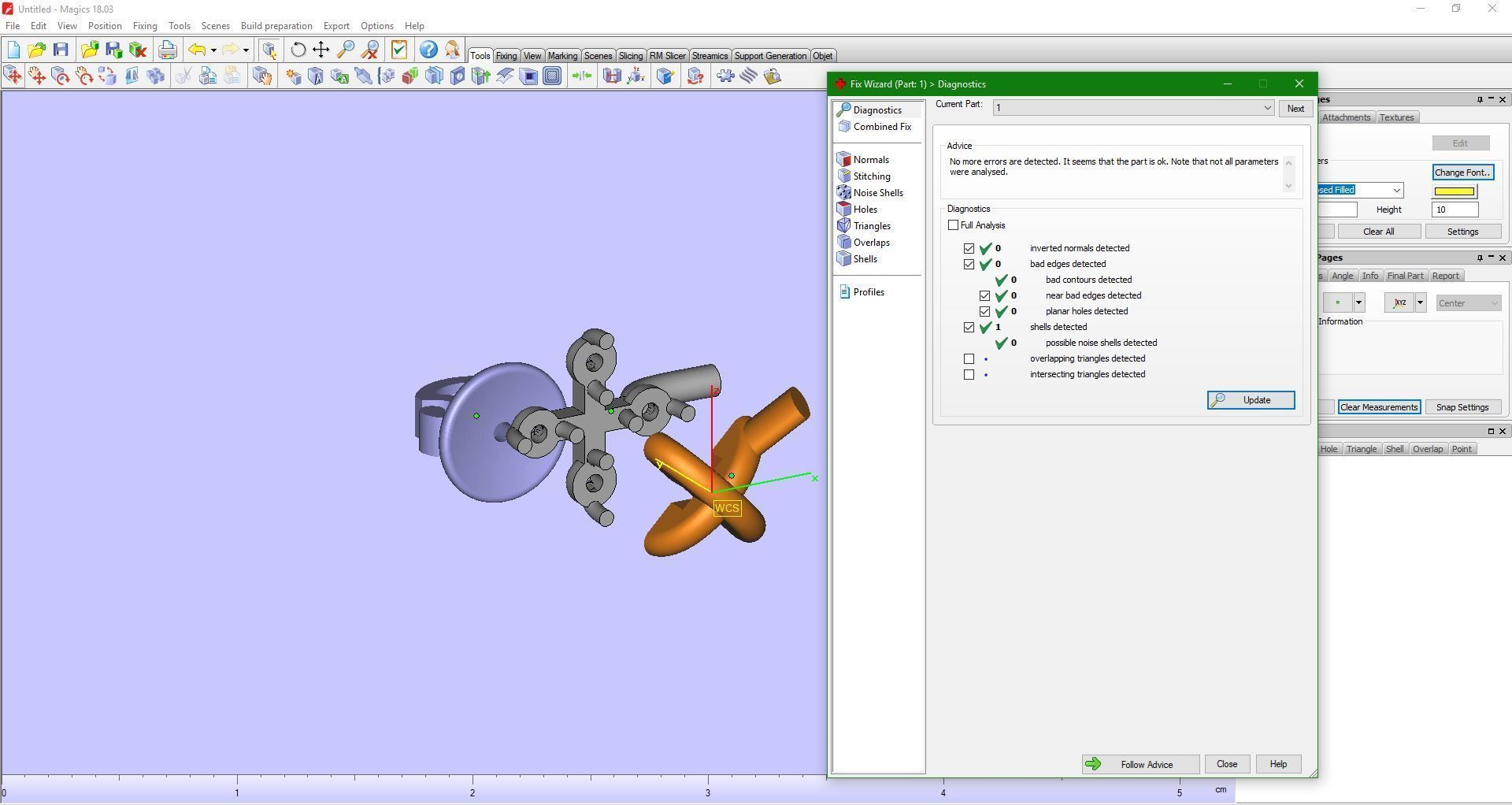Select the Pan view four-arrow tool
Viewport: 1512px width, 805px height.
click(x=321, y=50)
